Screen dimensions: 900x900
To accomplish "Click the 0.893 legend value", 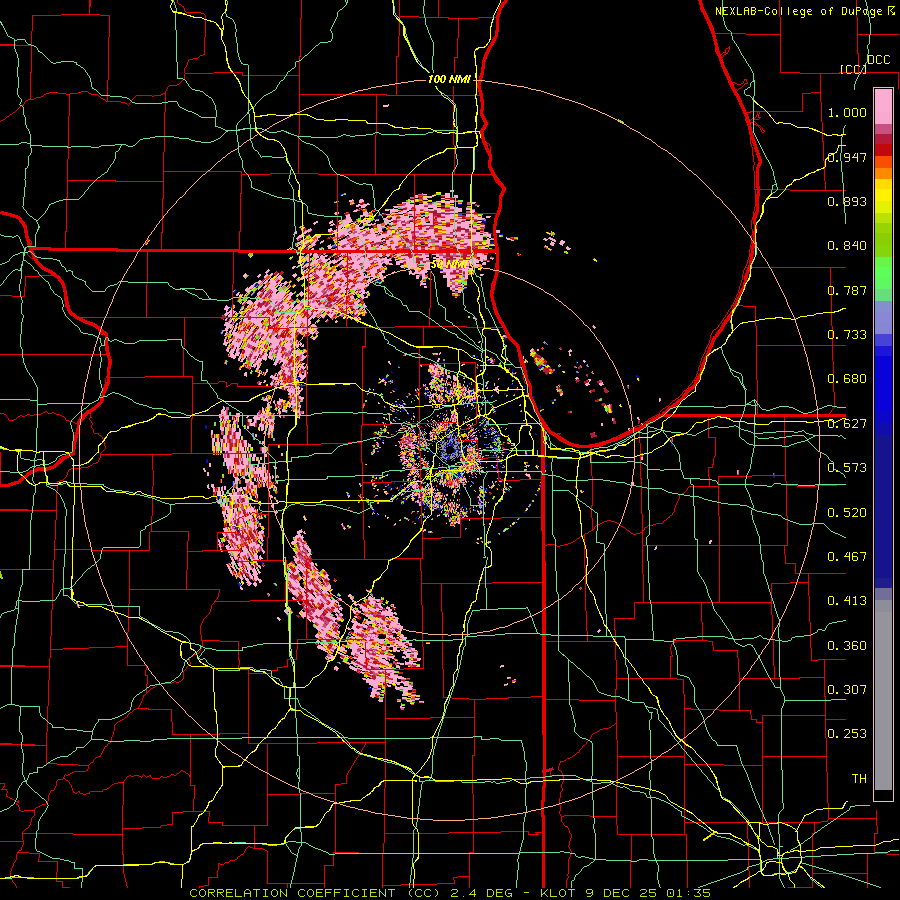I will click(847, 201).
